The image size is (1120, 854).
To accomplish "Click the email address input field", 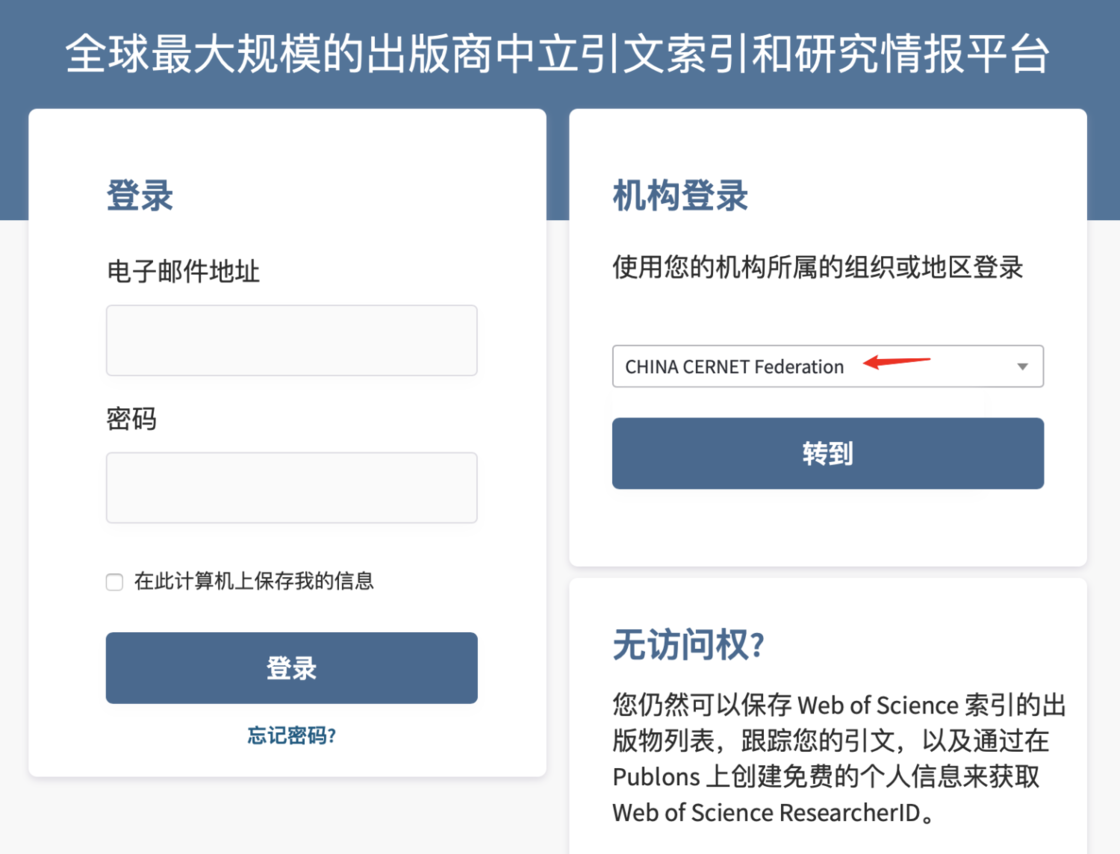I will 291,341.
